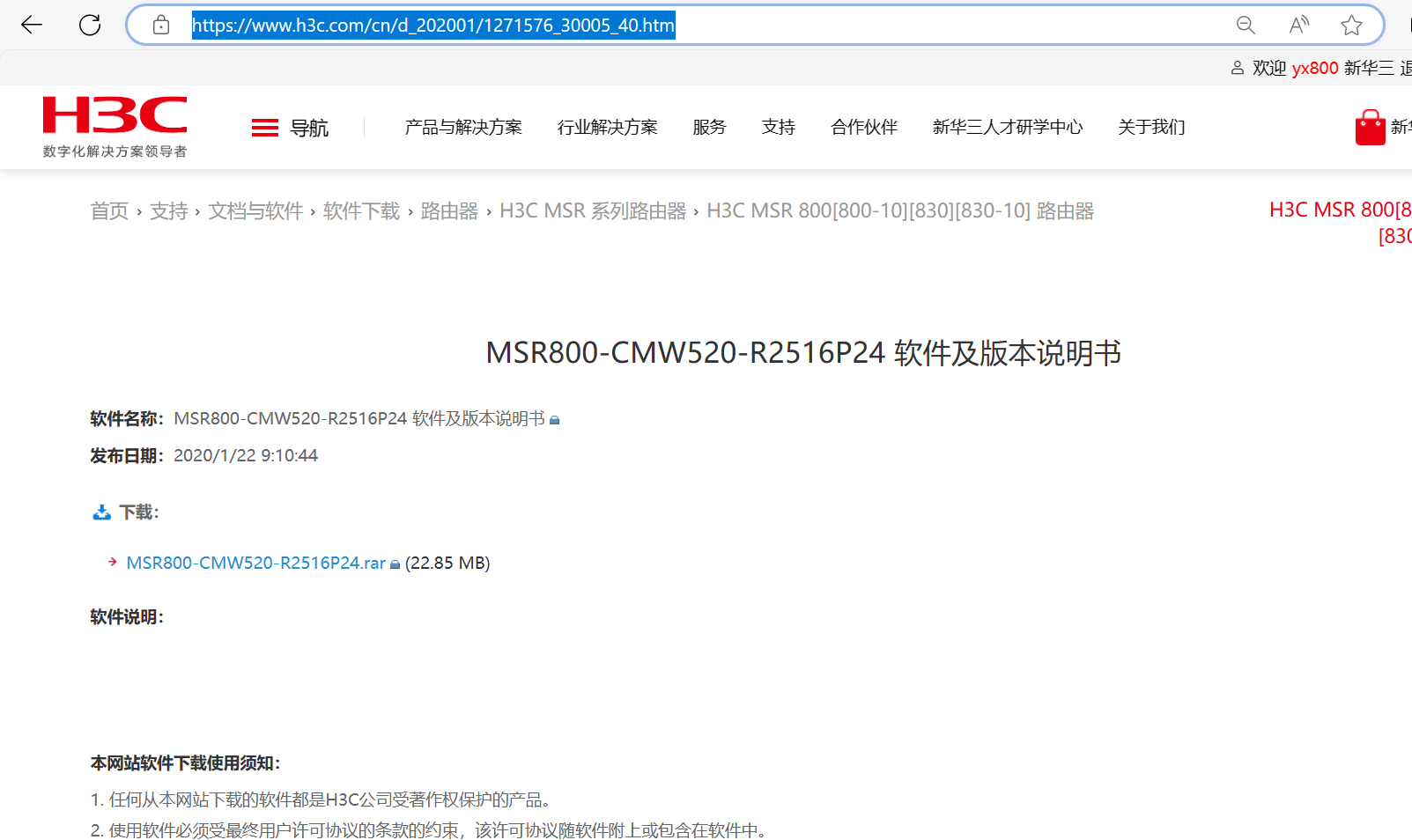Click the 导航 label
The height and width of the screenshot is (840, 1412).
click(309, 129)
